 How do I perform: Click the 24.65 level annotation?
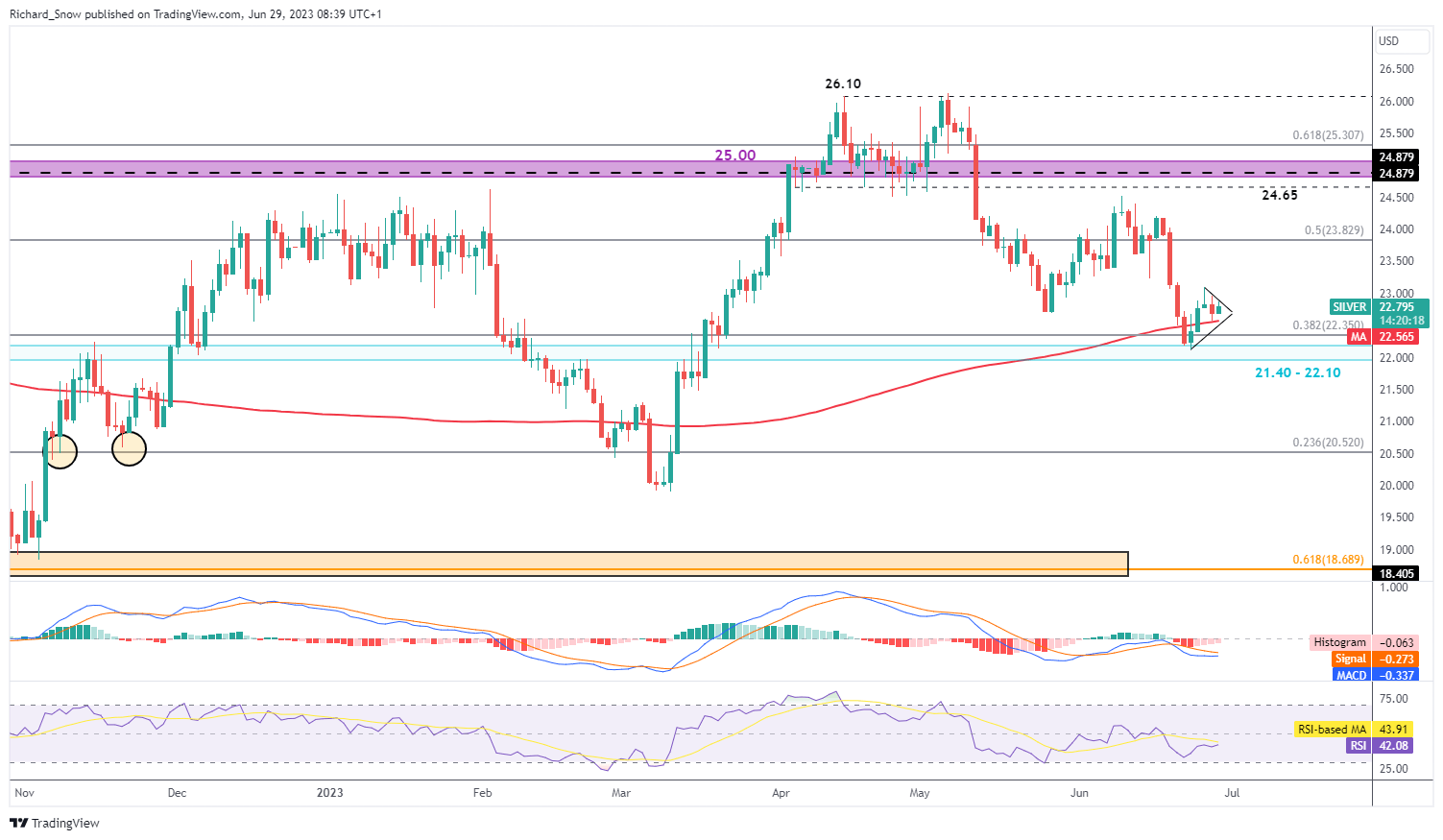click(x=1279, y=195)
